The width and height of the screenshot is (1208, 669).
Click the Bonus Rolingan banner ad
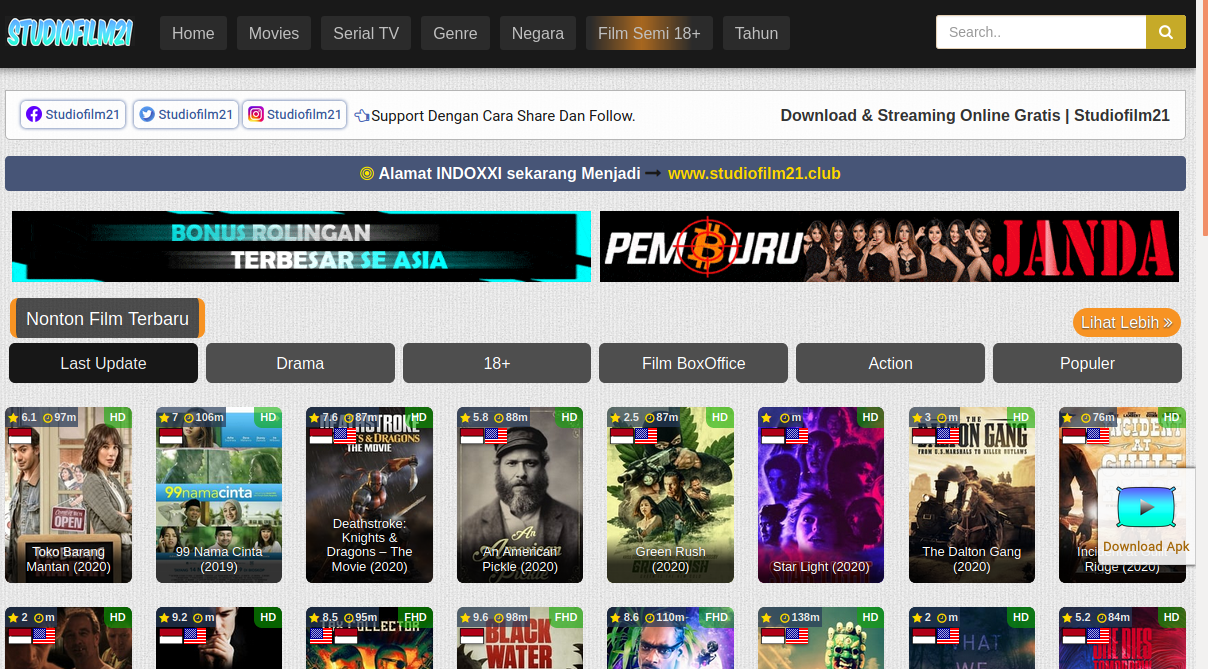click(x=301, y=246)
